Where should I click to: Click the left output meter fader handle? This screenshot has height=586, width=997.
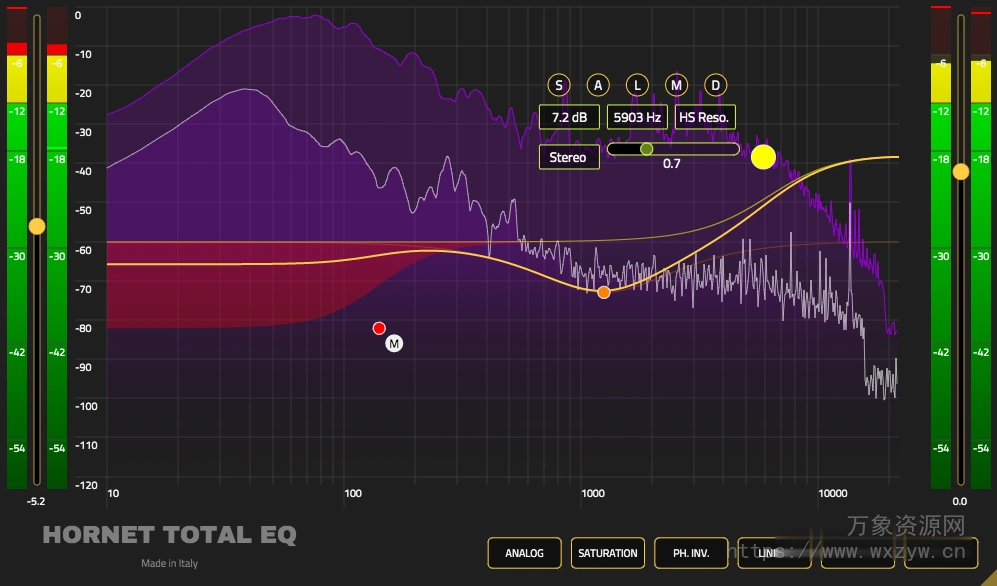point(37,226)
